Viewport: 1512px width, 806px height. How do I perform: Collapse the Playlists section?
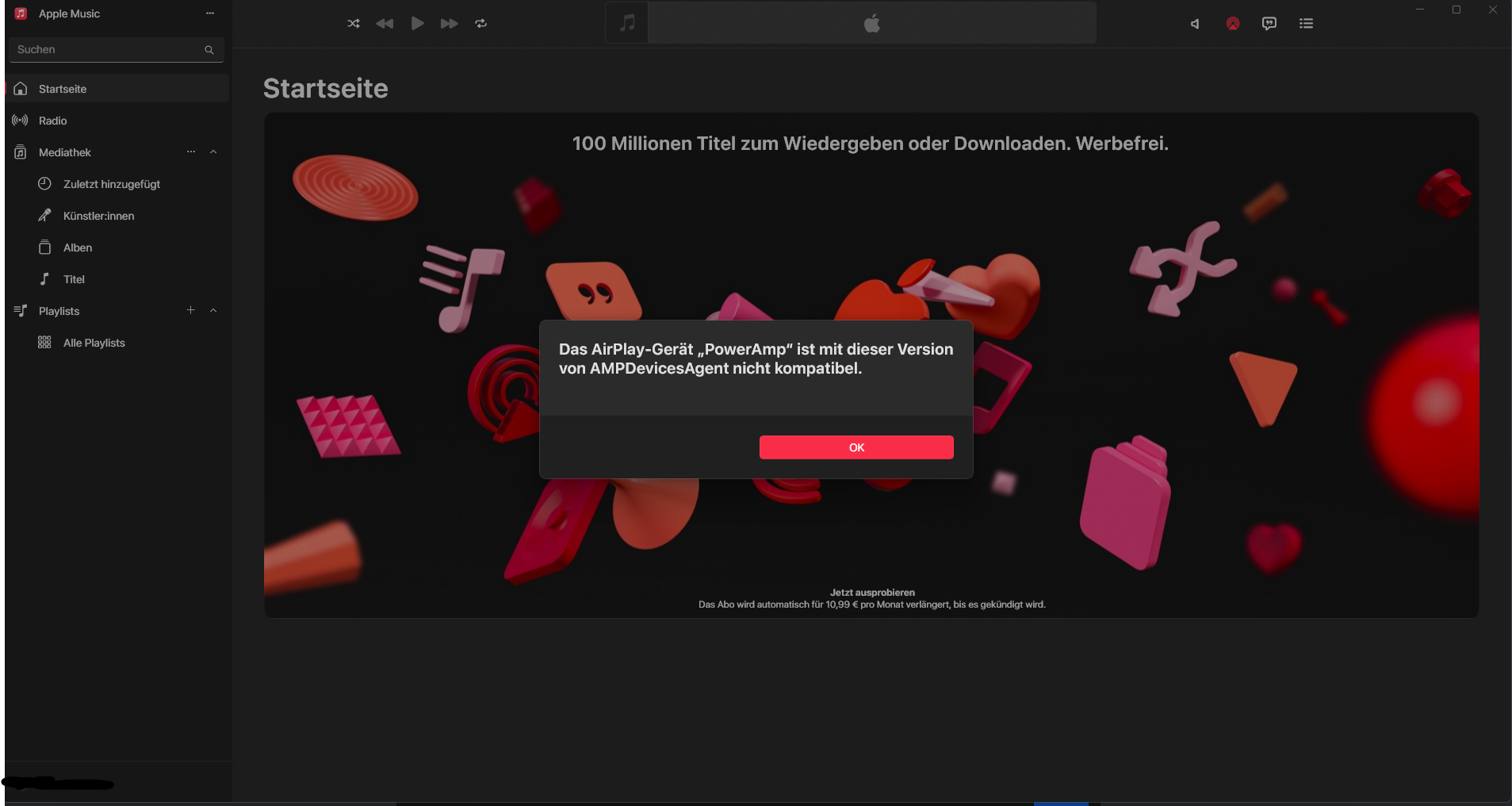[x=213, y=311]
